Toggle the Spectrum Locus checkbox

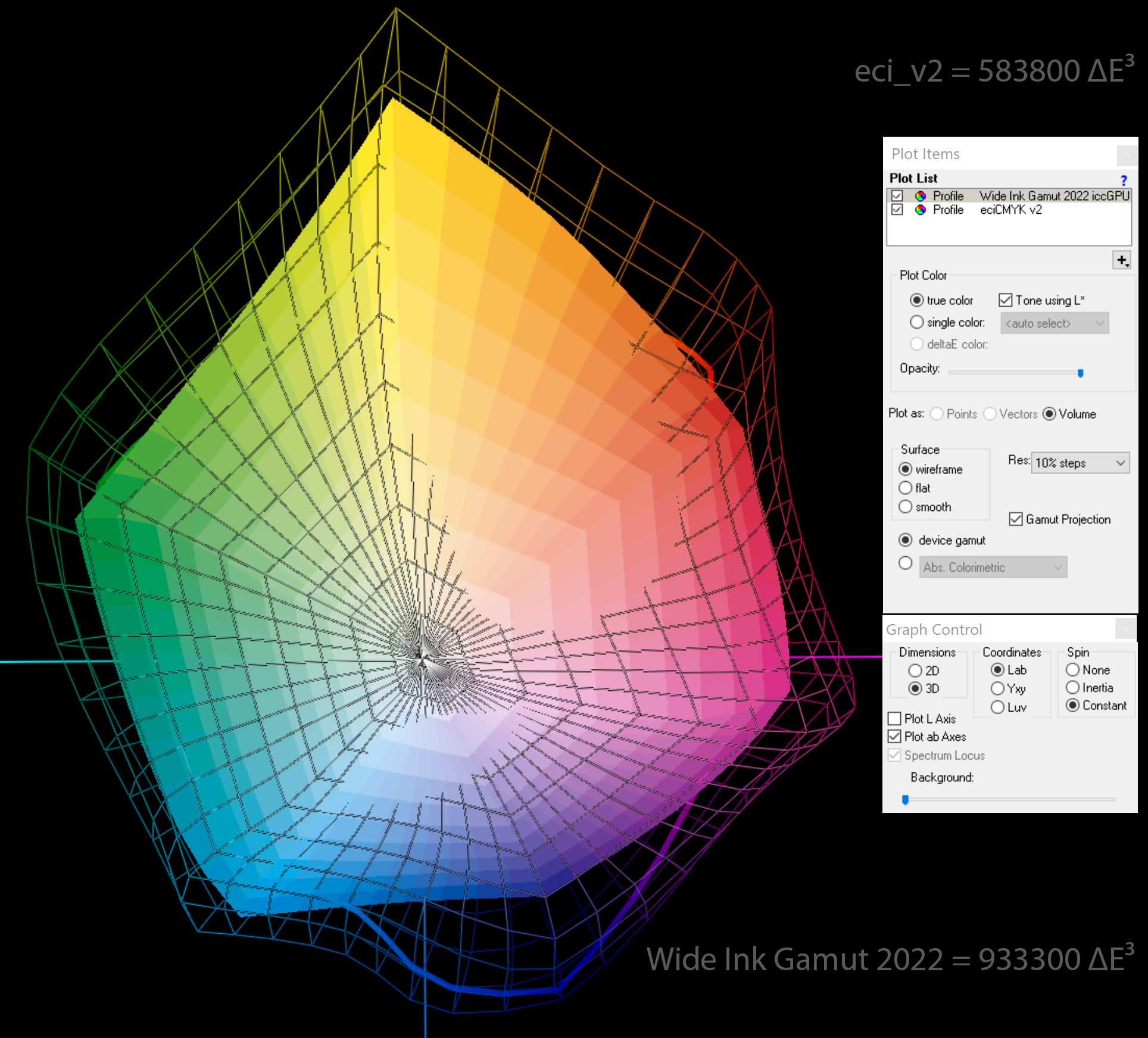pyautogui.click(x=894, y=755)
